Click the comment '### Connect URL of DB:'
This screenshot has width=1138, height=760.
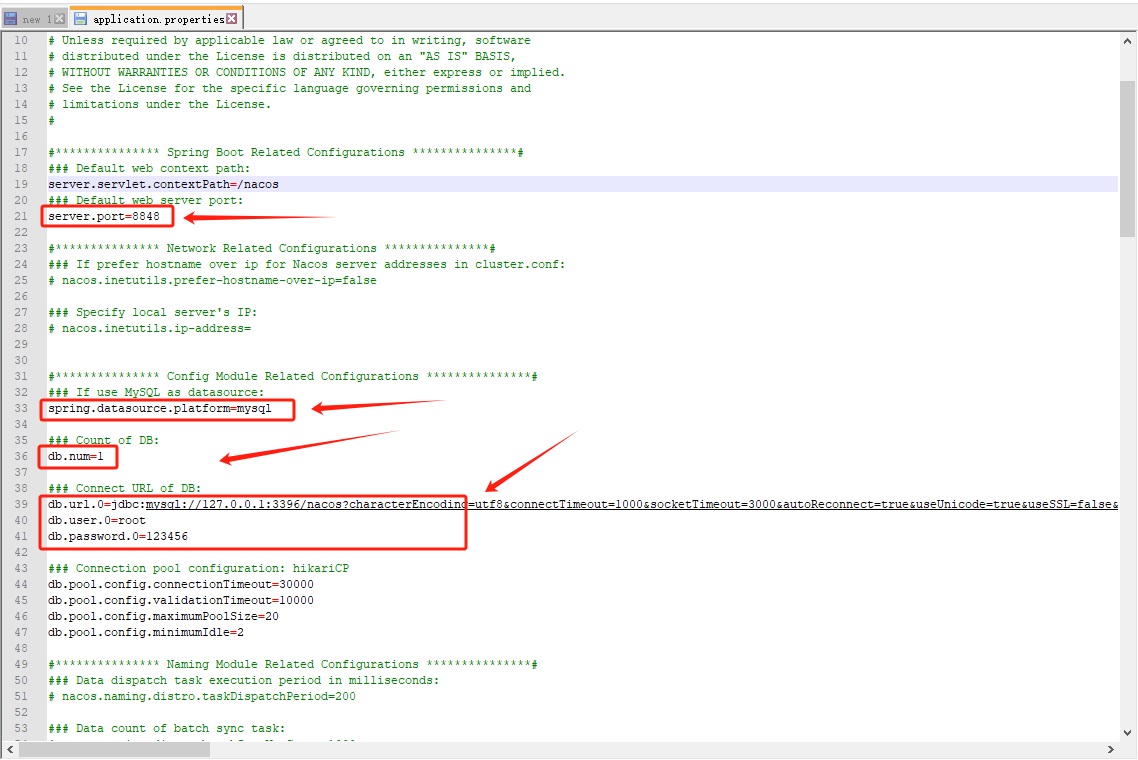pos(125,489)
